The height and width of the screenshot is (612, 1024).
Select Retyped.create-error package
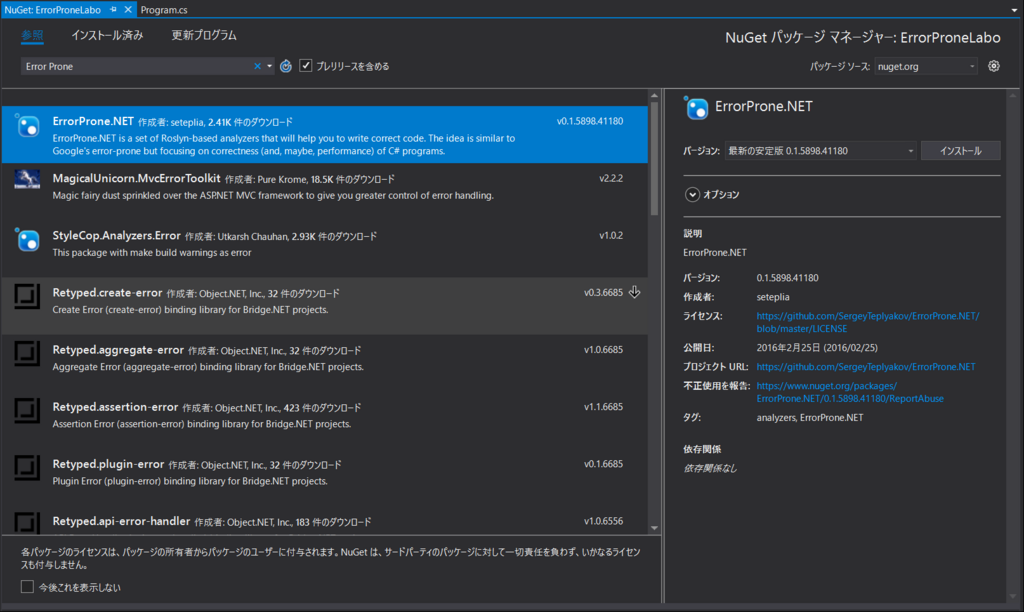[325, 306]
